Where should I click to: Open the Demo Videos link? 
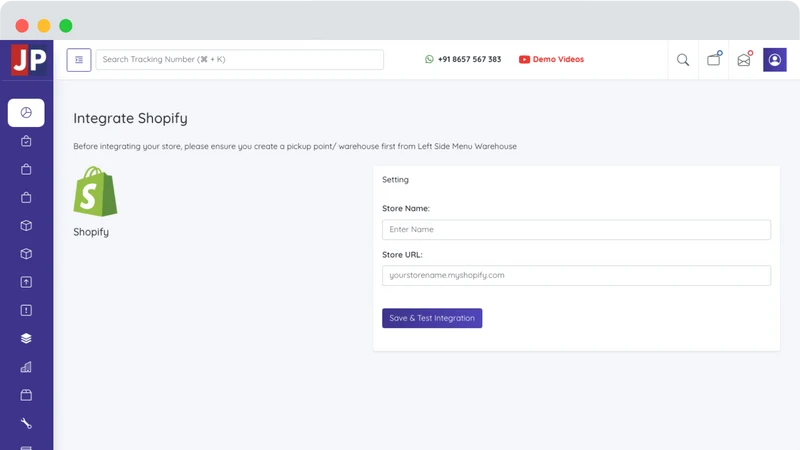tap(558, 59)
